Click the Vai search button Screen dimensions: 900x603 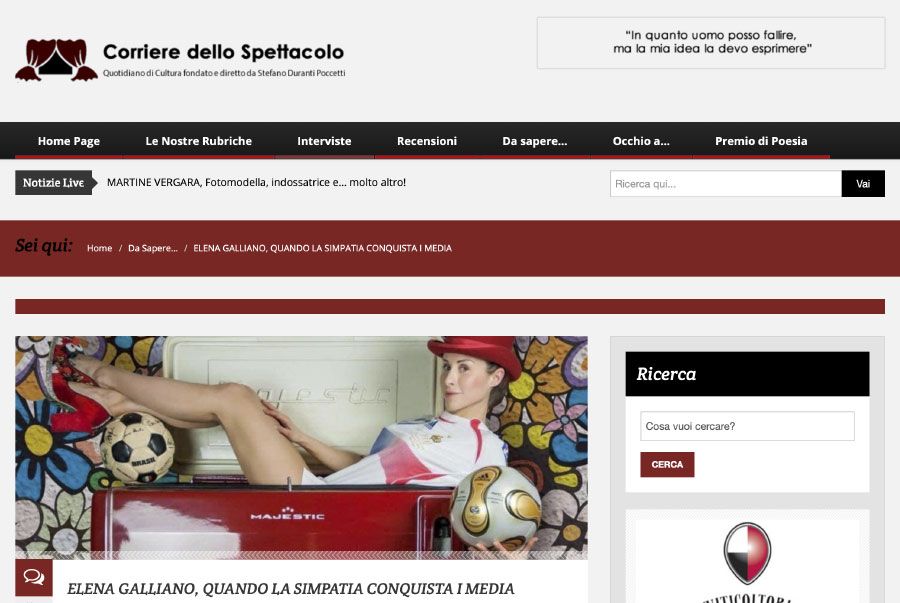(x=863, y=184)
